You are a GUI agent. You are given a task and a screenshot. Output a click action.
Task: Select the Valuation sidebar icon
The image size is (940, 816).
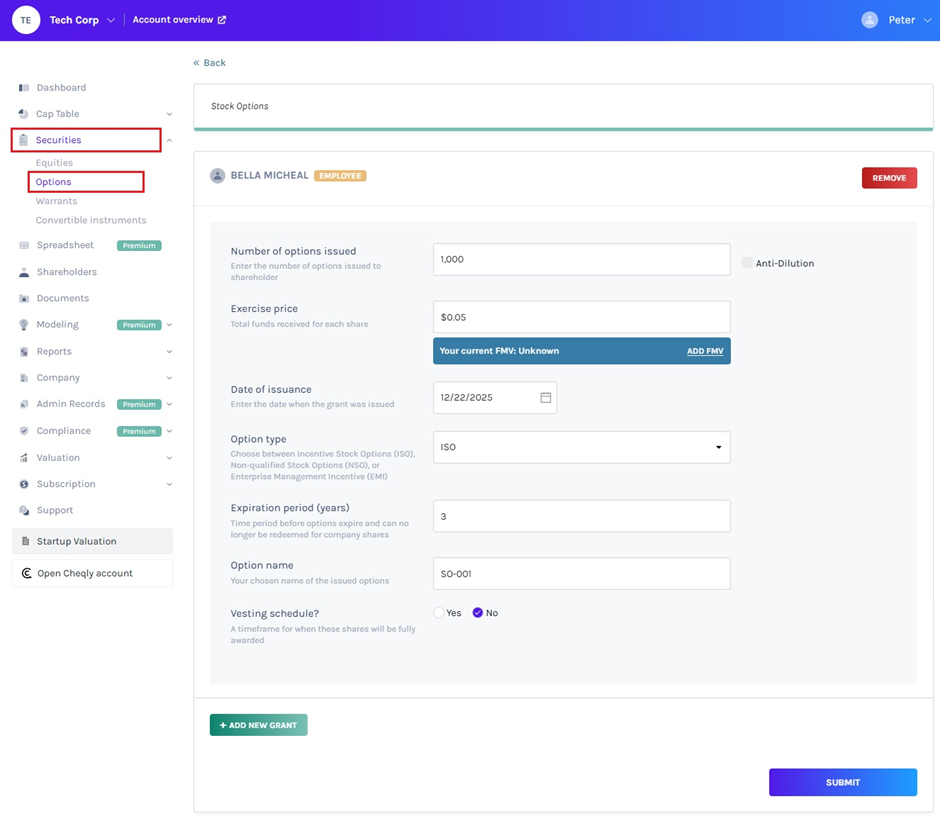pos(22,457)
